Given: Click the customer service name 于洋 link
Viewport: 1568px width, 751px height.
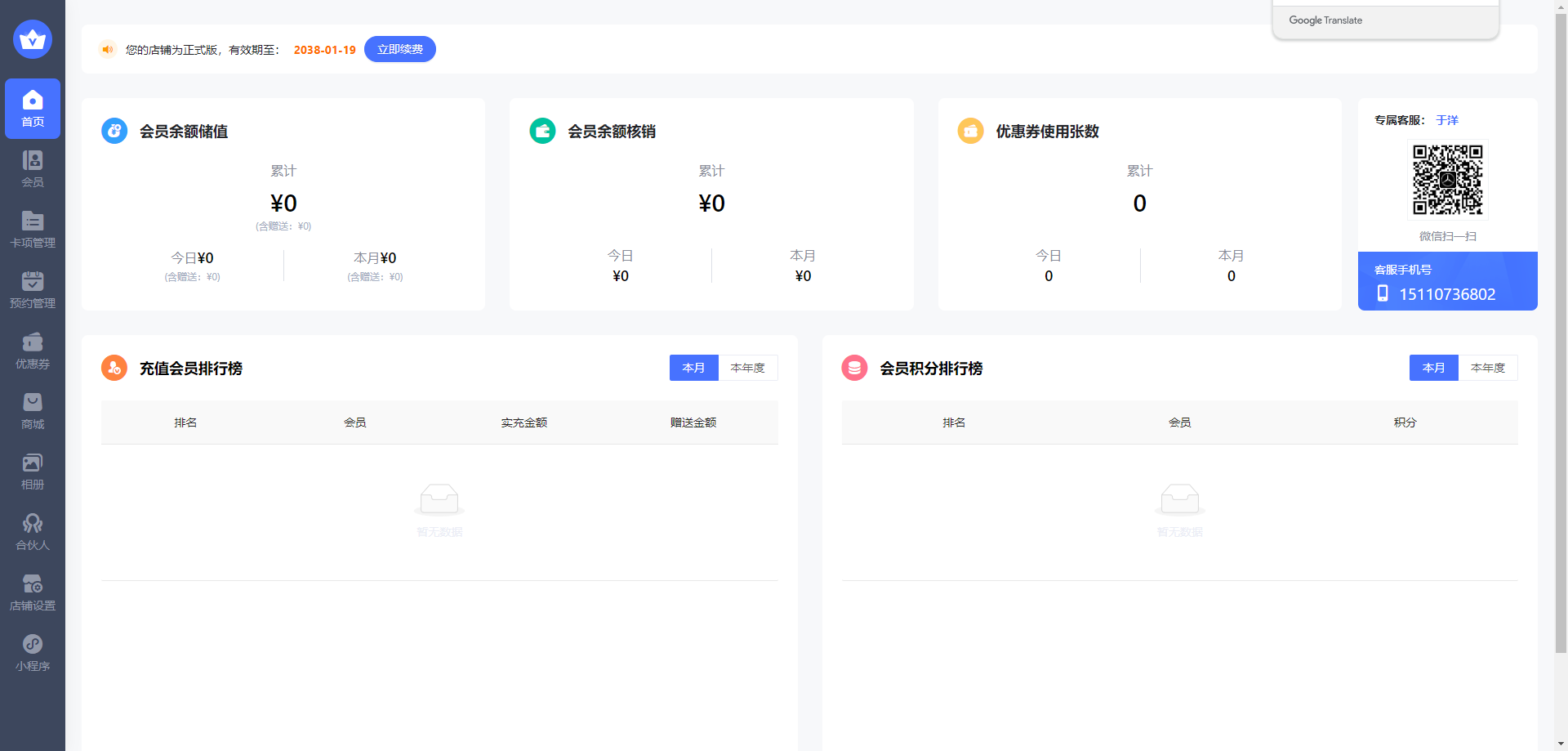Looking at the screenshot, I should pos(1446,120).
